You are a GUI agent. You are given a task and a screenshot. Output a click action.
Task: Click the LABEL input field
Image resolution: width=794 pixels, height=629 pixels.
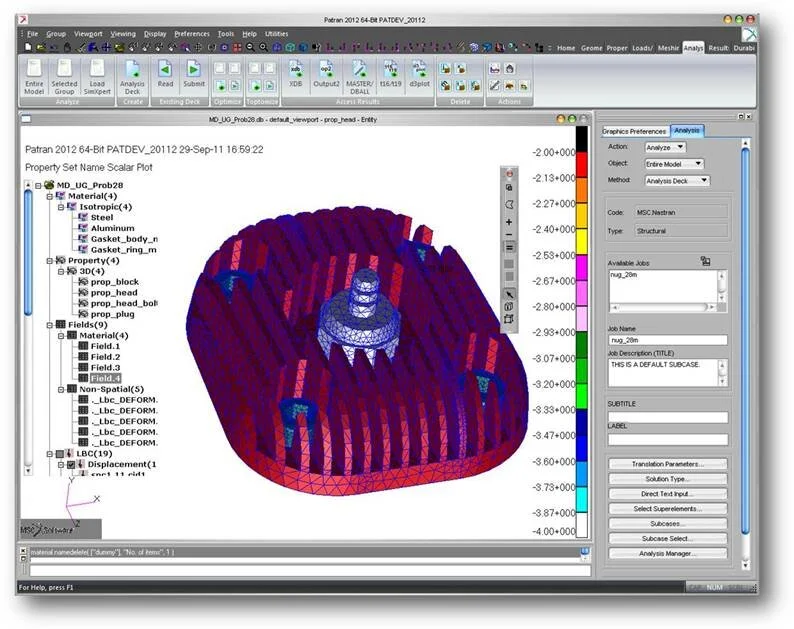click(668, 440)
